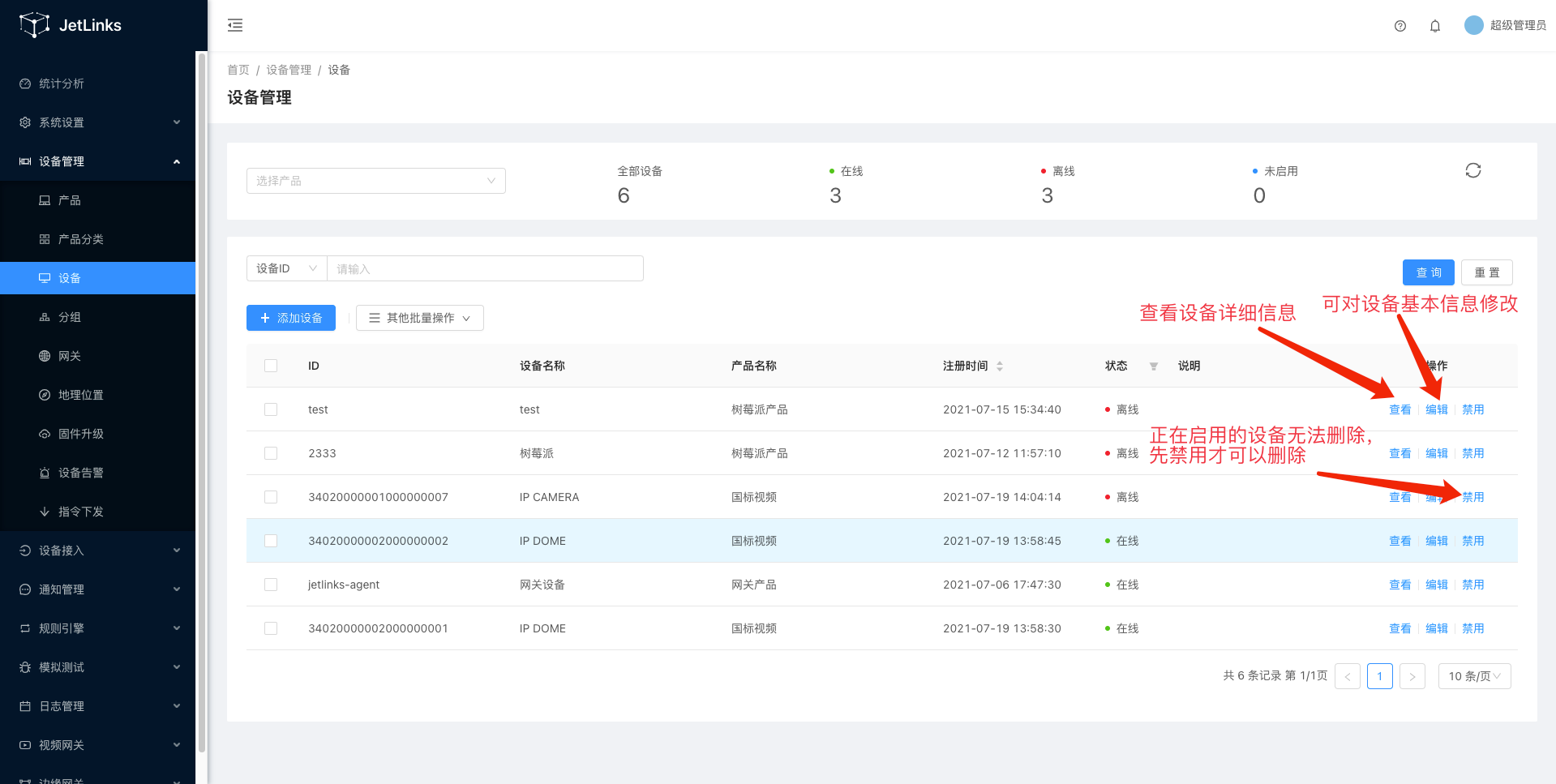Check the checkbox for 34020000002000000001
1556x784 pixels.
pyautogui.click(x=271, y=628)
